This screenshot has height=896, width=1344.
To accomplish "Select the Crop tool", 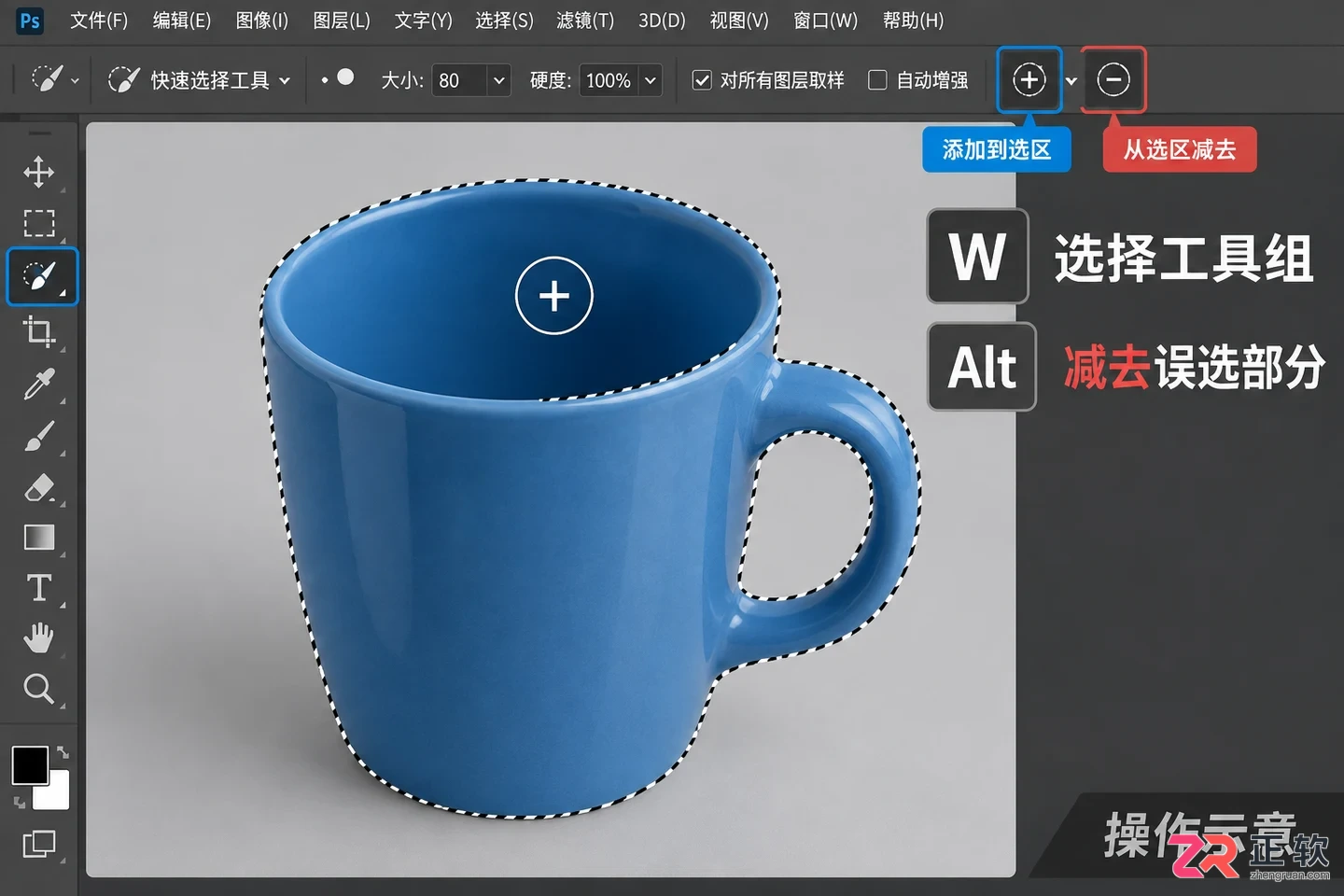I will 38,330.
